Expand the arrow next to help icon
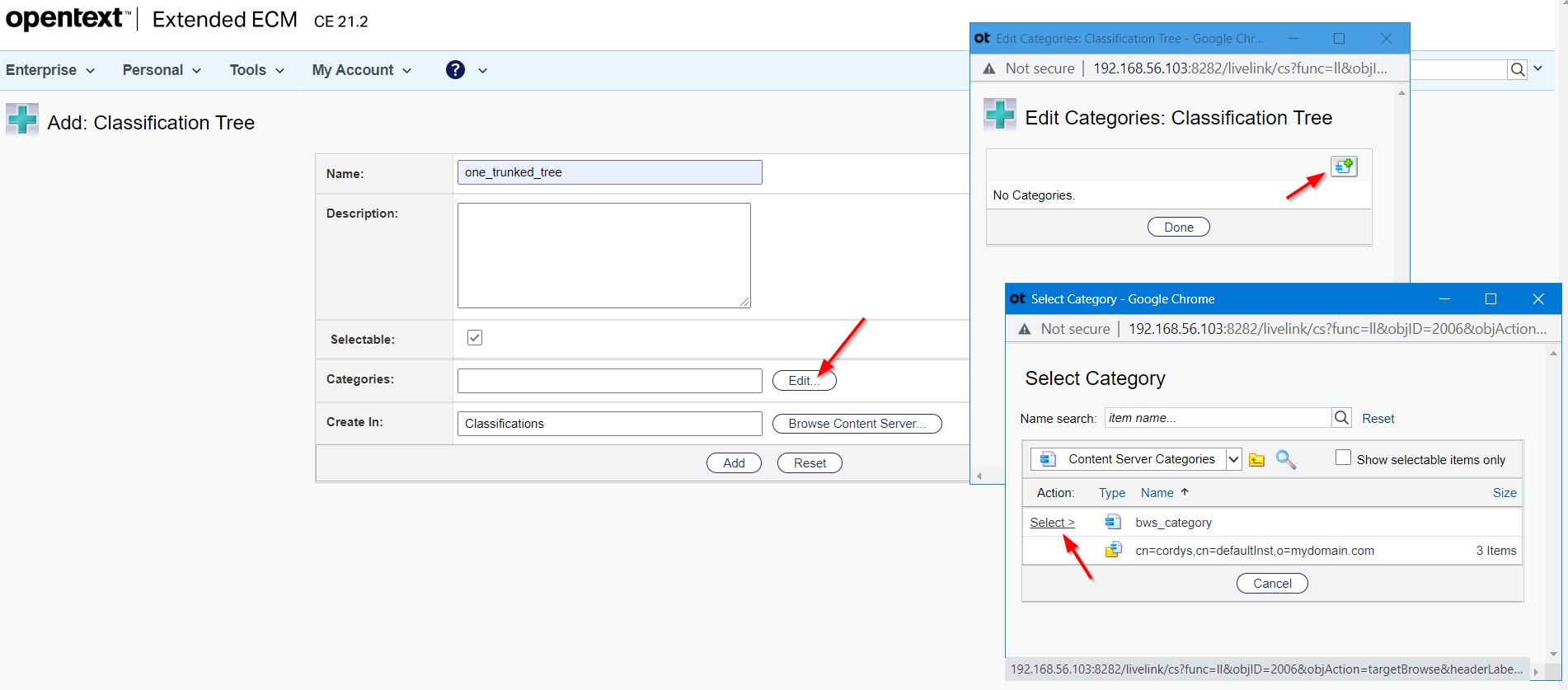Screen dimensions: 1568x690 point(482,71)
